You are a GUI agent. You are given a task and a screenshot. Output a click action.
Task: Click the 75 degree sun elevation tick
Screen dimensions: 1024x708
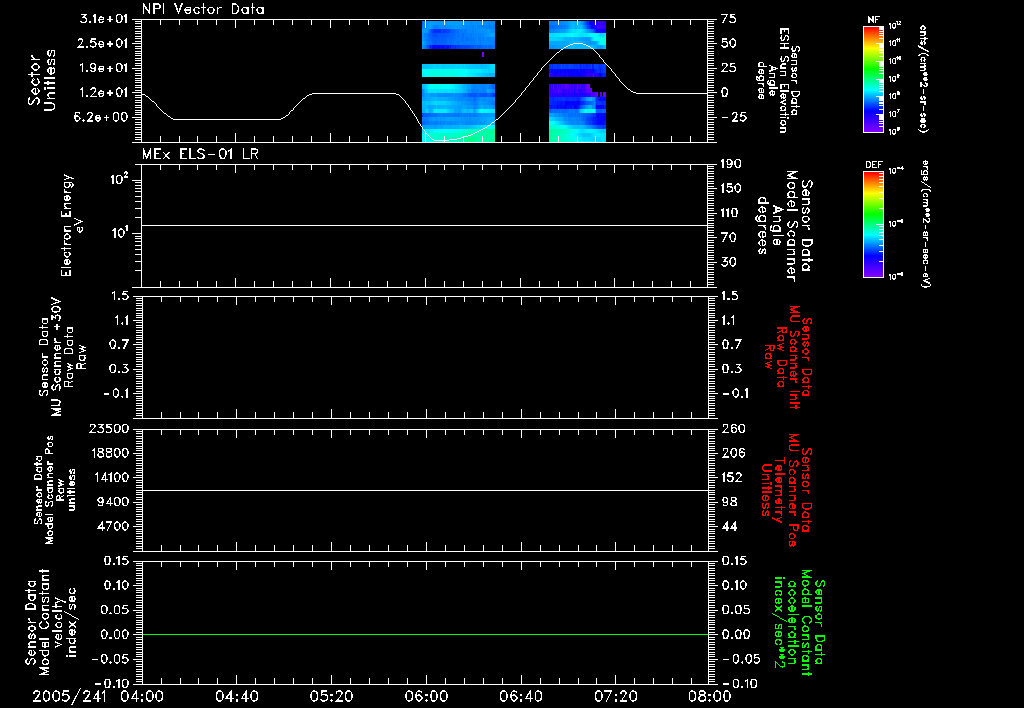729,19
